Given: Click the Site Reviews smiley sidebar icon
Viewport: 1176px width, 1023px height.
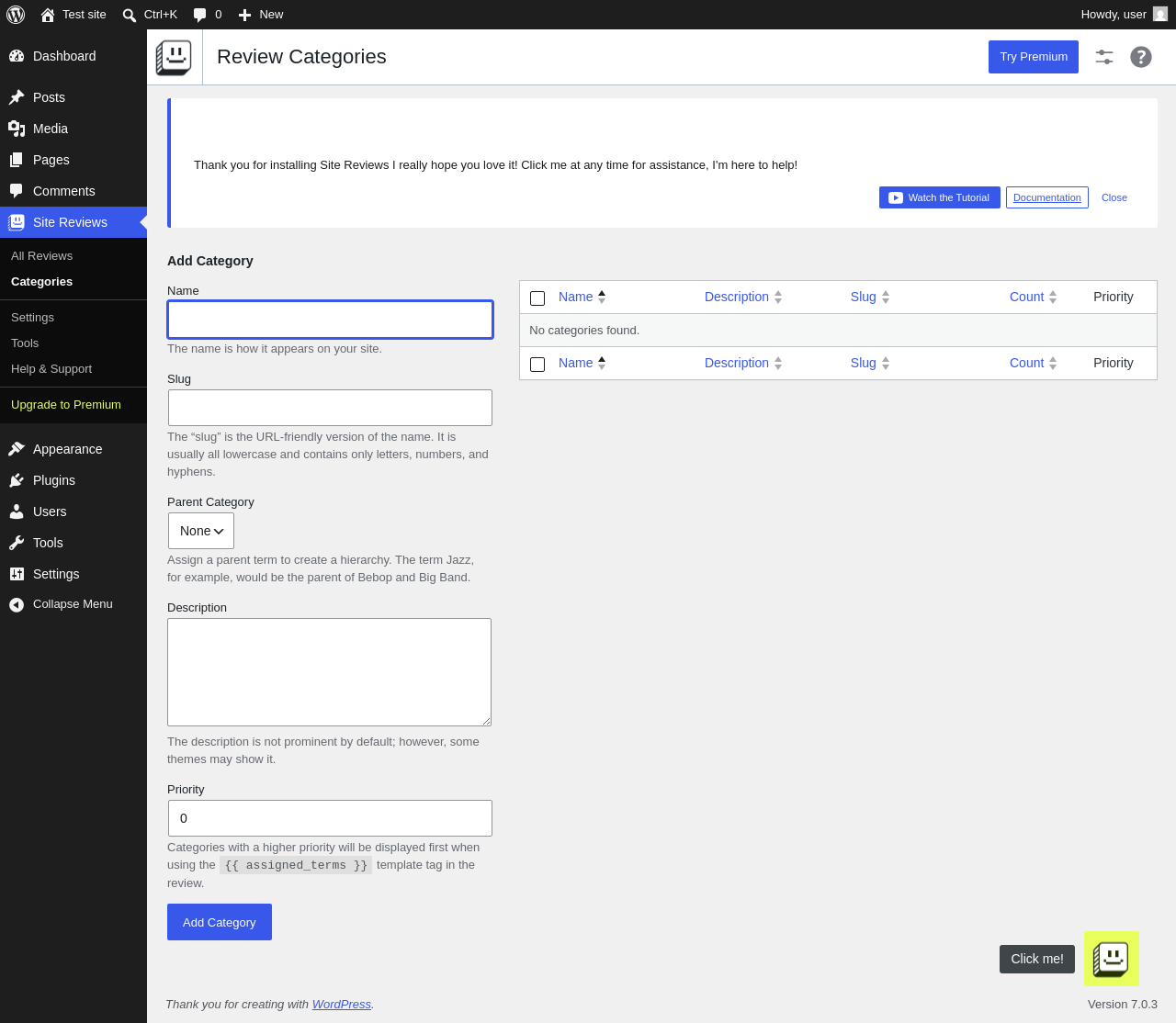Looking at the screenshot, I should coord(17,222).
